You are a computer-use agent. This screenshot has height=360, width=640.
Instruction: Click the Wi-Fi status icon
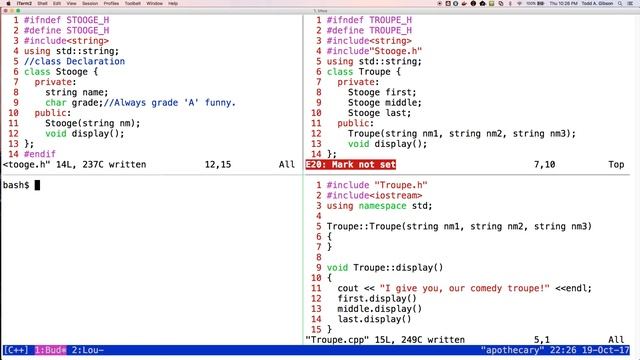pos(519,3)
